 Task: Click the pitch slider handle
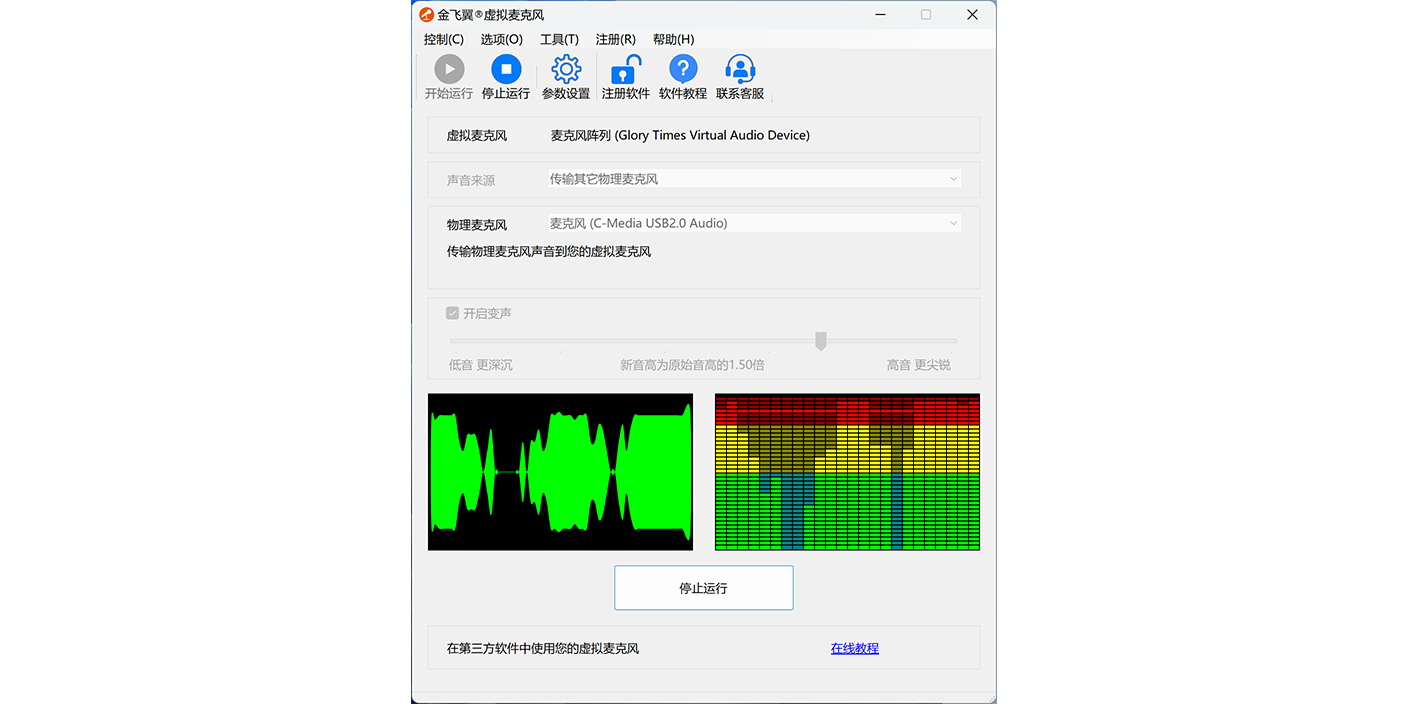tap(821, 341)
